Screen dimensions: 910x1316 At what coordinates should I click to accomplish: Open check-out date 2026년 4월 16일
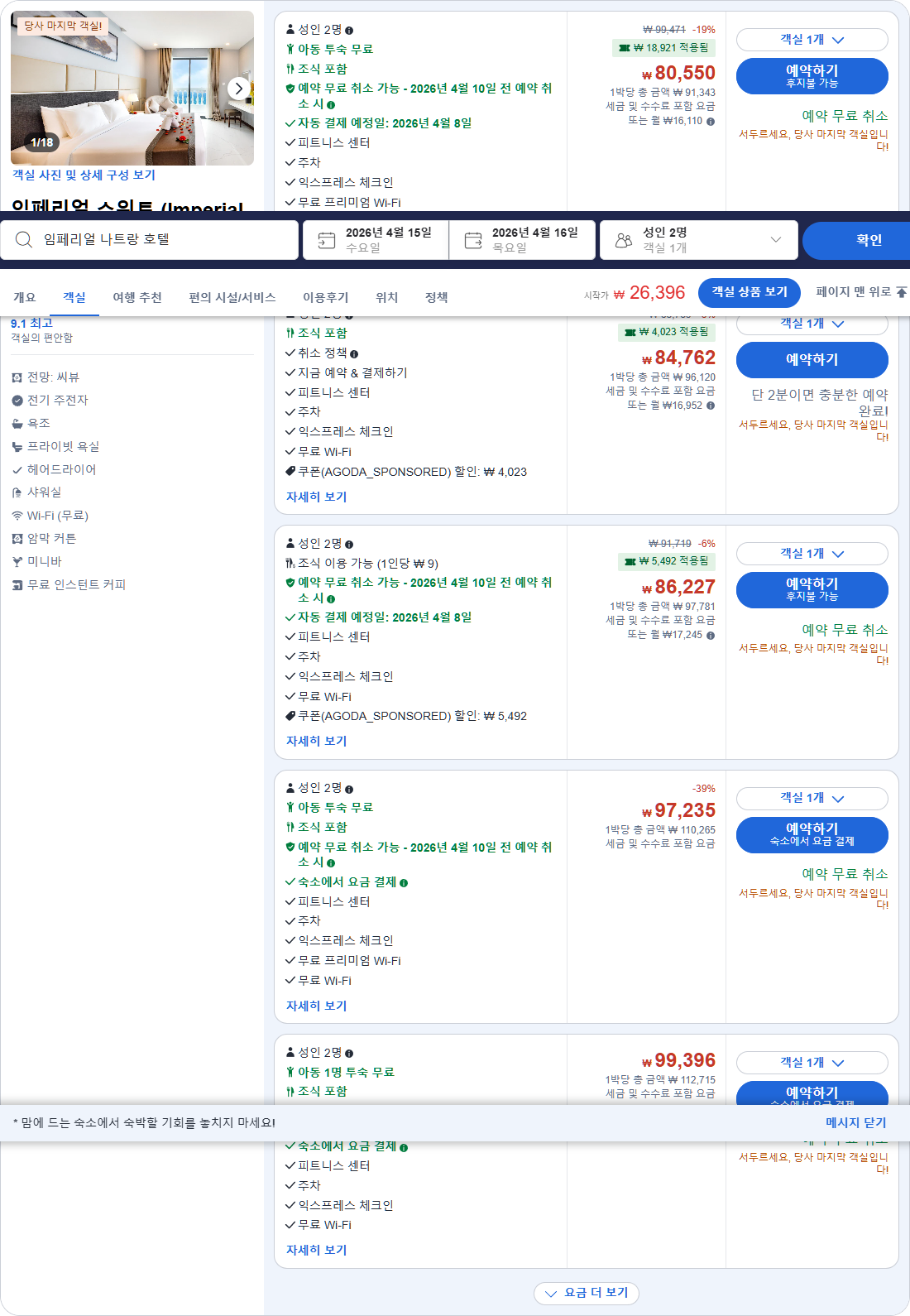522,240
